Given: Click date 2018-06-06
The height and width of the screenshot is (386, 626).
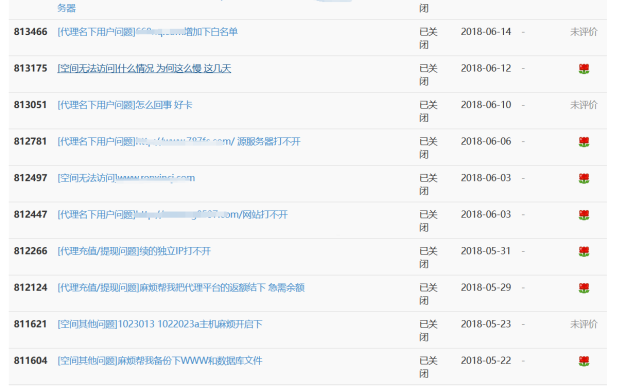Looking at the screenshot, I should 486,142.
